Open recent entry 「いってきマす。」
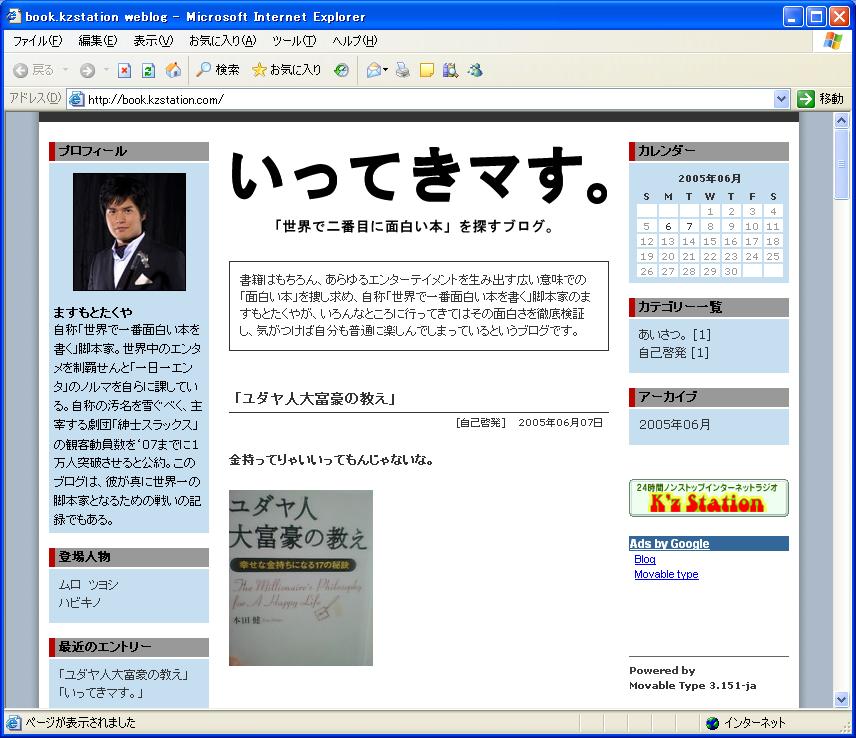 pyautogui.click(x=101, y=693)
